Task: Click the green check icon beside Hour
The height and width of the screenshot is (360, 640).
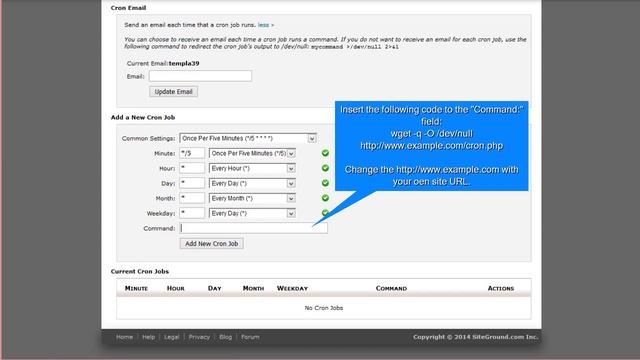Action: click(325, 168)
